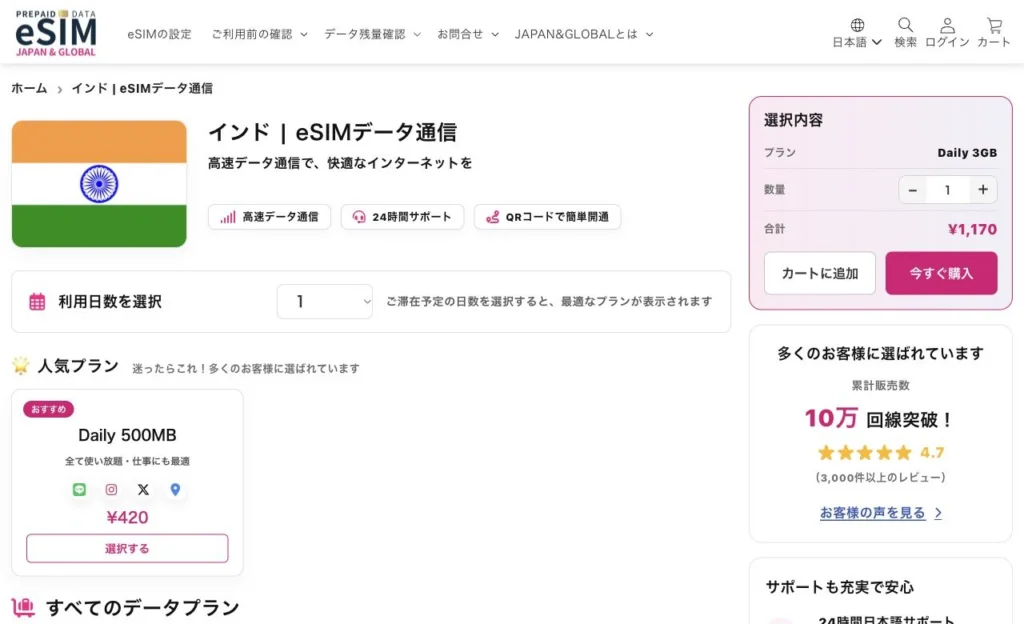Decrease quantity with minus button
Screen dimensions: 1024x624
coord(913,190)
